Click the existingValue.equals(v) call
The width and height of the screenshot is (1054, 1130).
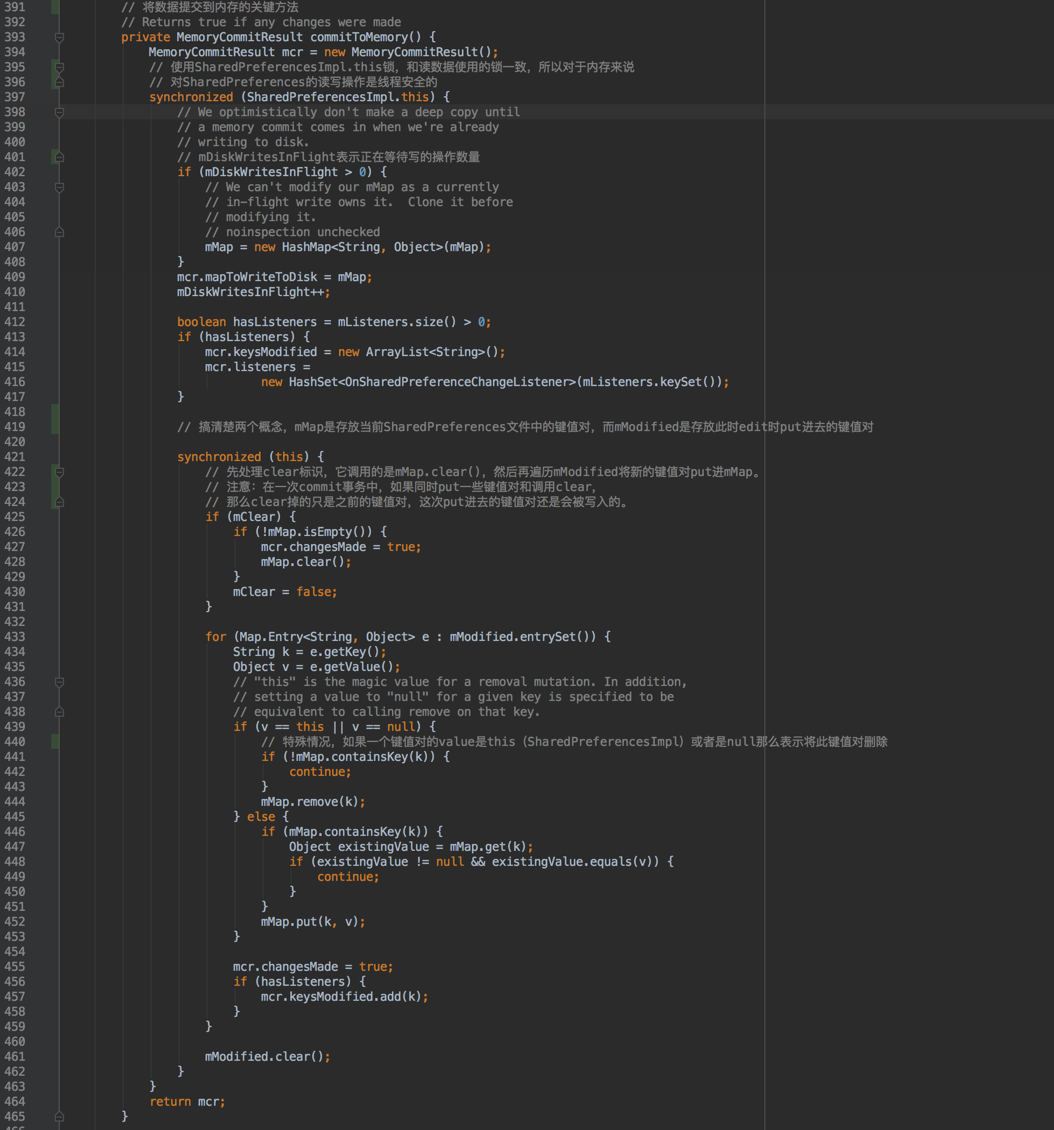pos(582,861)
